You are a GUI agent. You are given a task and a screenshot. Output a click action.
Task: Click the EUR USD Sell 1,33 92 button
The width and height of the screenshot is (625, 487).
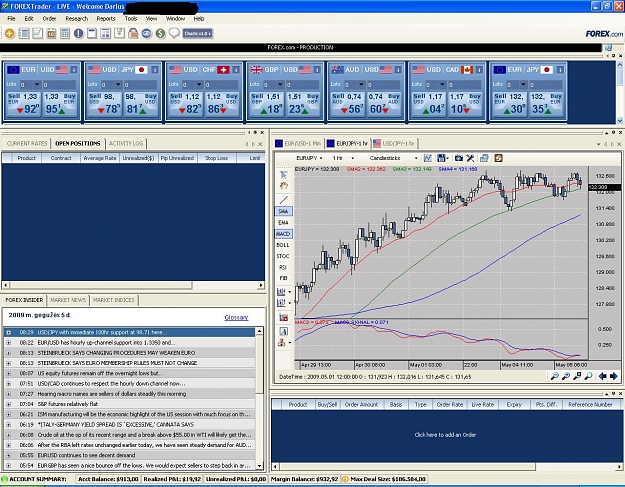pyautogui.click(x=24, y=104)
